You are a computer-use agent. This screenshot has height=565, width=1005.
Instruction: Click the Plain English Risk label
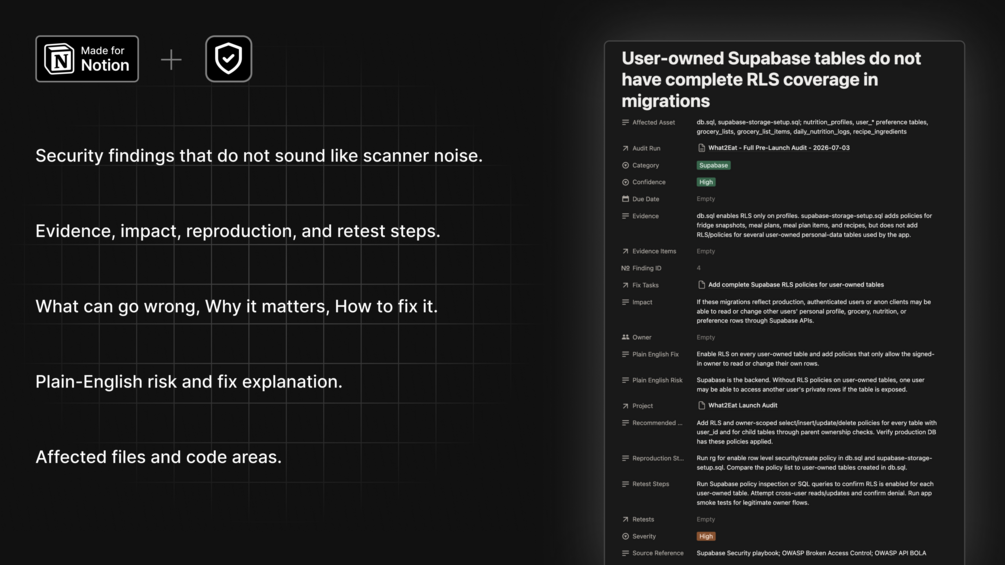pos(657,380)
